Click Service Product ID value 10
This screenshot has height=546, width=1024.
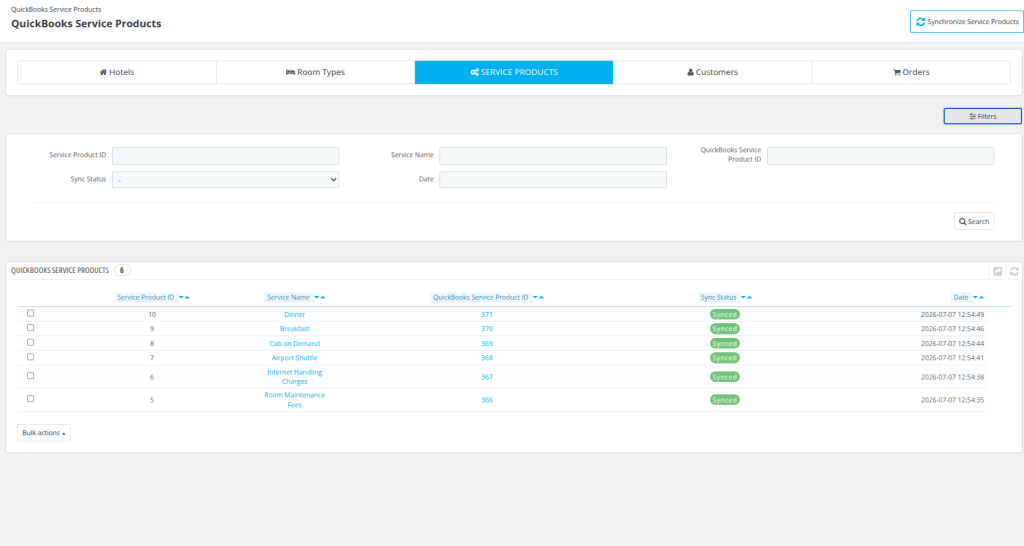pyautogui.click(x=152, y=314)
